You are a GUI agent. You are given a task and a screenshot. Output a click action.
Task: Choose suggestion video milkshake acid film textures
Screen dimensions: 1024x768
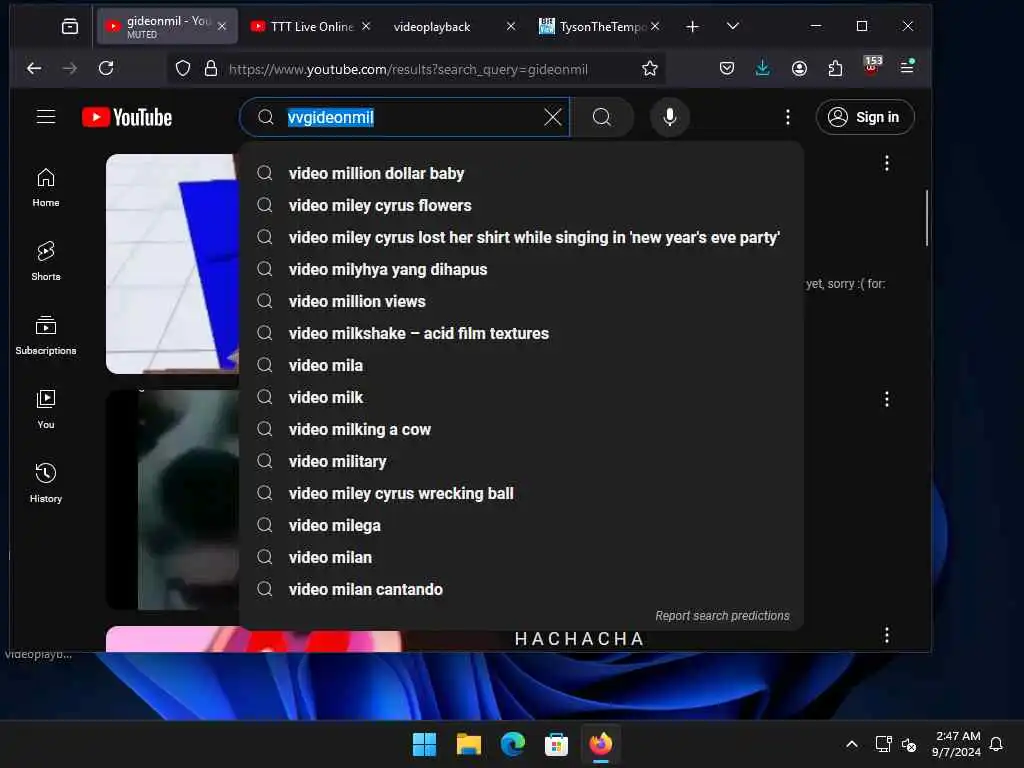pyautogui.click(x=521, y=333)
